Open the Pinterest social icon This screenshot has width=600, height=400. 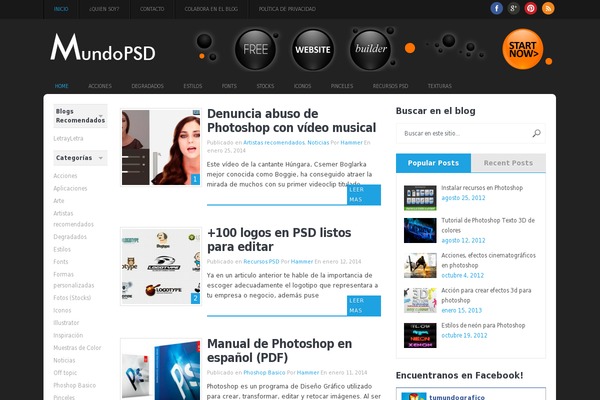click(531, 8)
